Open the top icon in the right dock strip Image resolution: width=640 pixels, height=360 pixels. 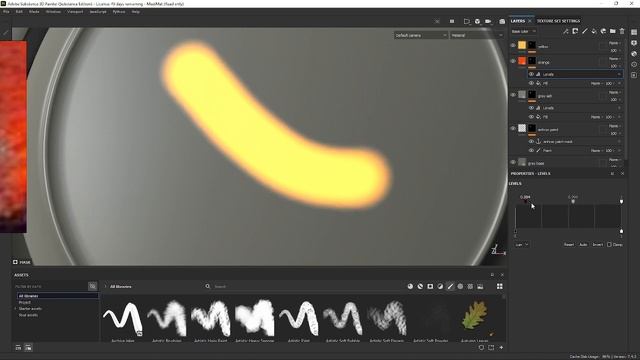point(634,32)
